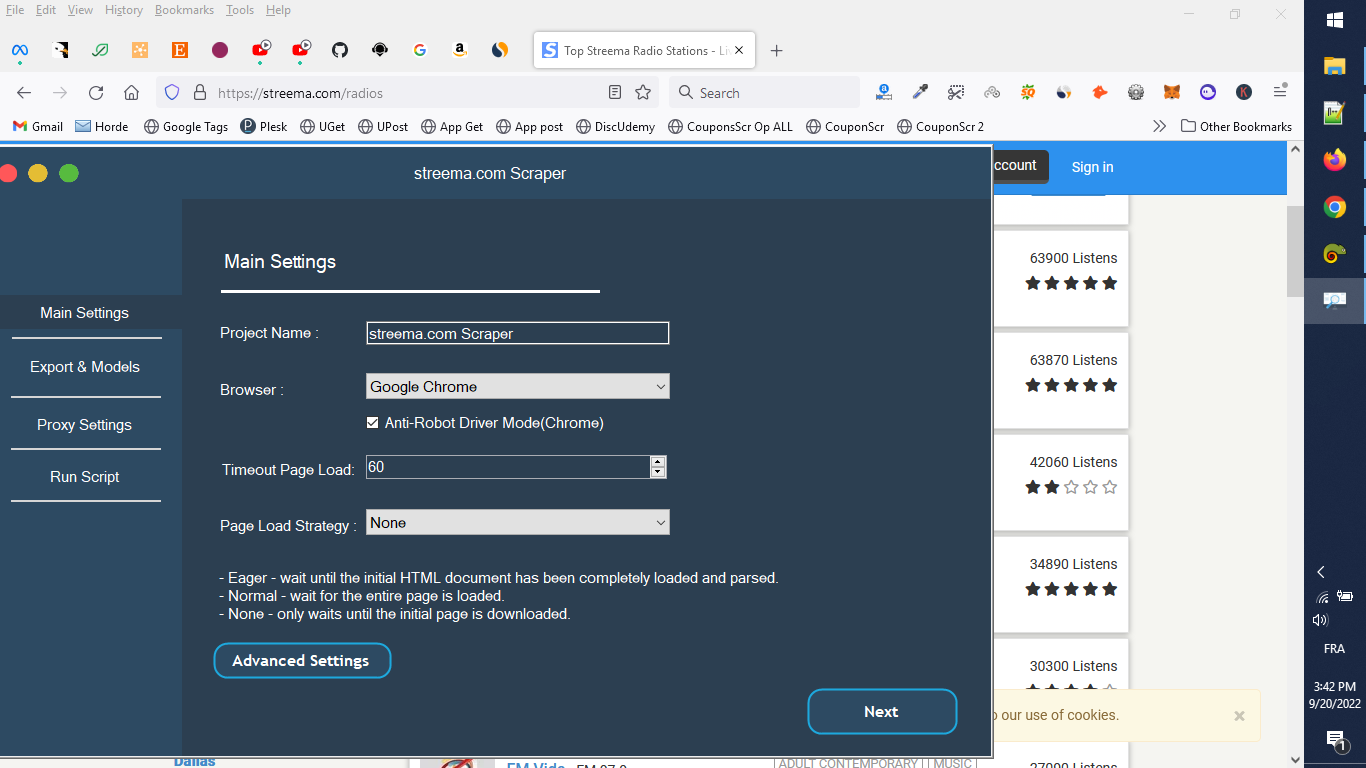The image size is (1366, 768).
Task: Click the Advanced Settings button
Action: click(302, 661)
